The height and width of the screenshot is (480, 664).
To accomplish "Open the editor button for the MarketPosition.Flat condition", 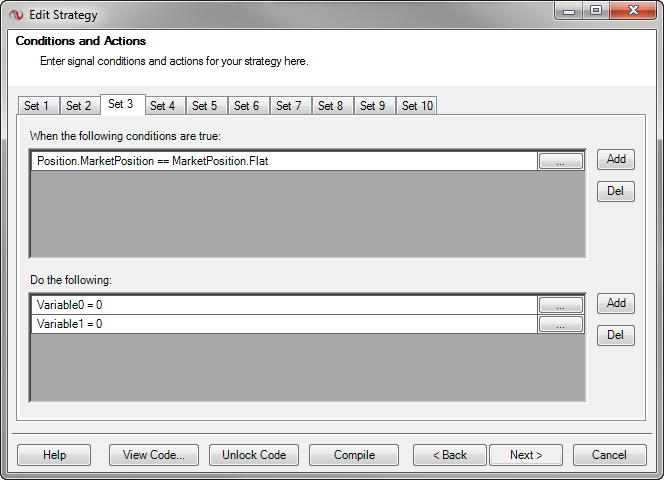I will pyautogui.click(x=561, y=161).
